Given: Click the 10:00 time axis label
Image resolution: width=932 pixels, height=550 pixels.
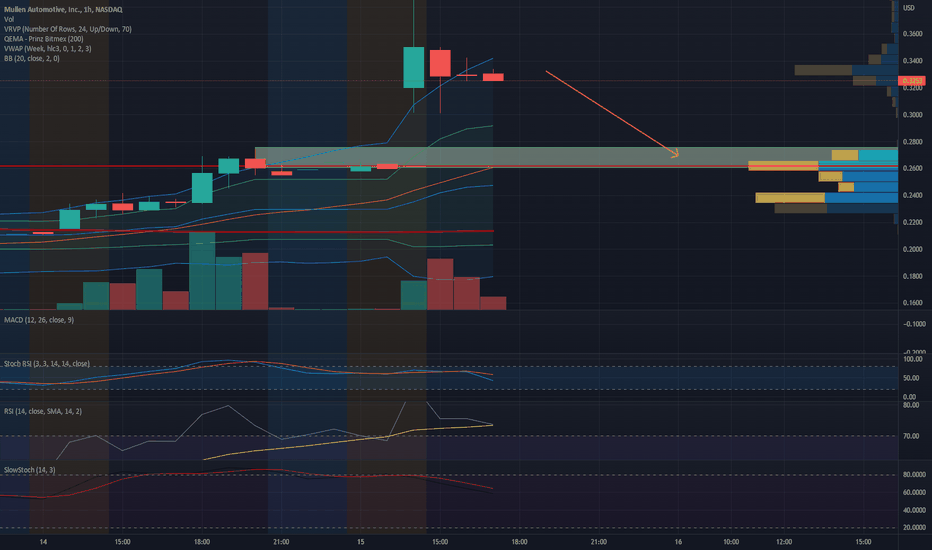Looking at the screenshot, I should click(731, 542).
